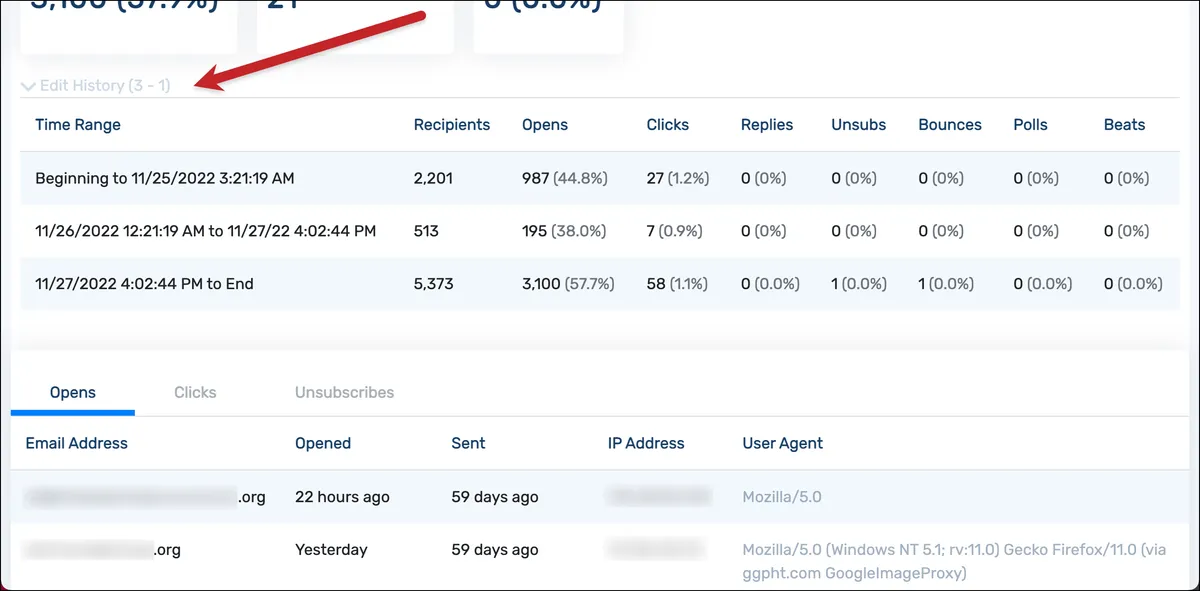Click the Beats column header
This screenshot has width=1200, height=591.
pyautogui.click(x=1125, y=125)
